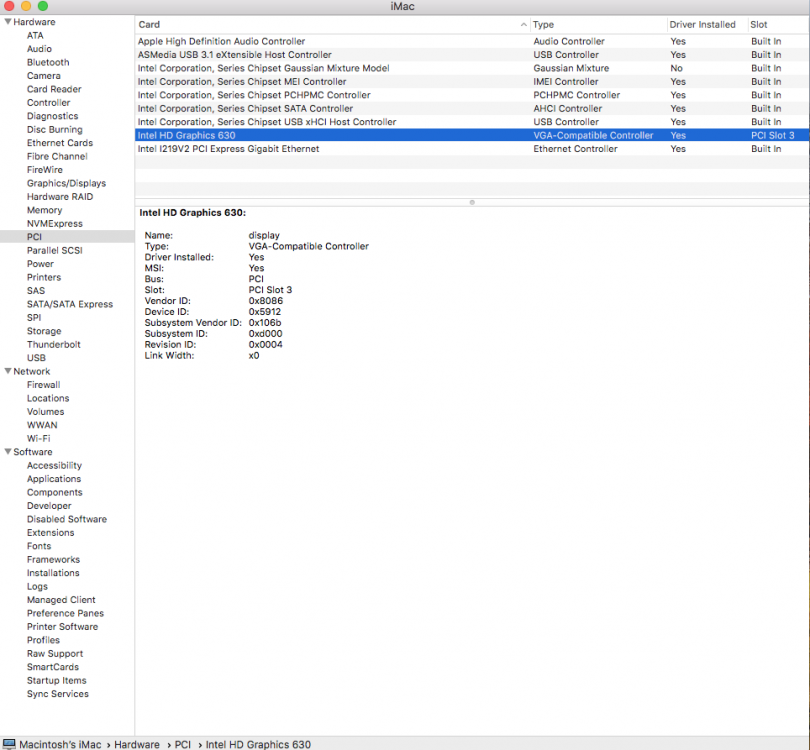
Task: Select Series Chipset SATA Controller row
Action: 472,108
